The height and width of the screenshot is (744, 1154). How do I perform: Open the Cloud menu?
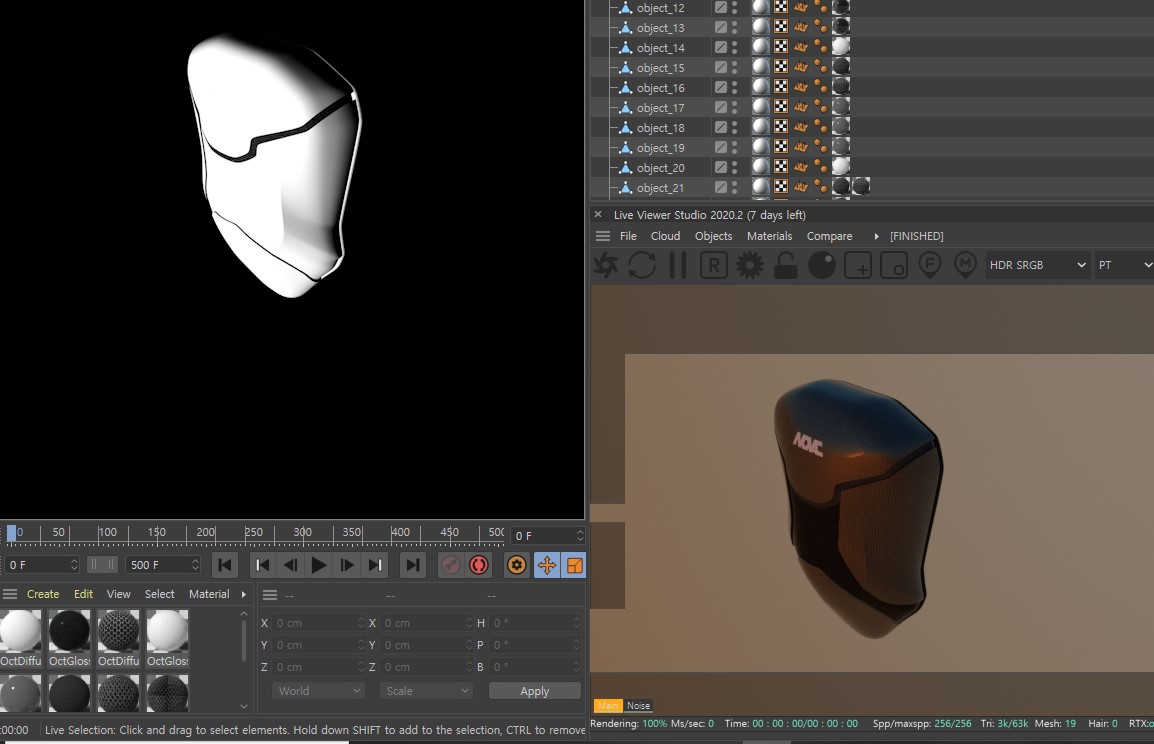(665, 236)
